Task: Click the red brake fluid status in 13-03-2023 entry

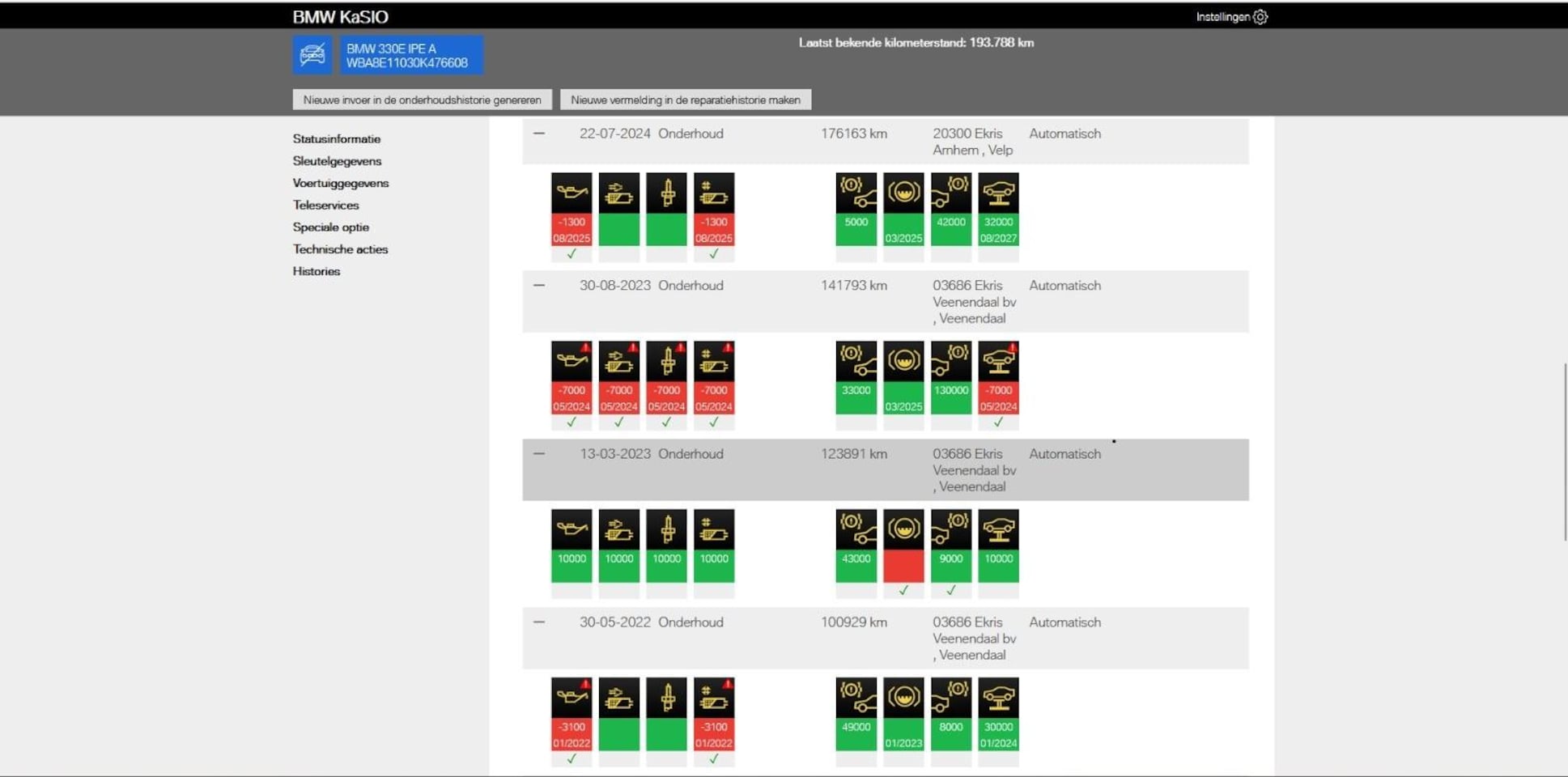Action: point(903,567)
